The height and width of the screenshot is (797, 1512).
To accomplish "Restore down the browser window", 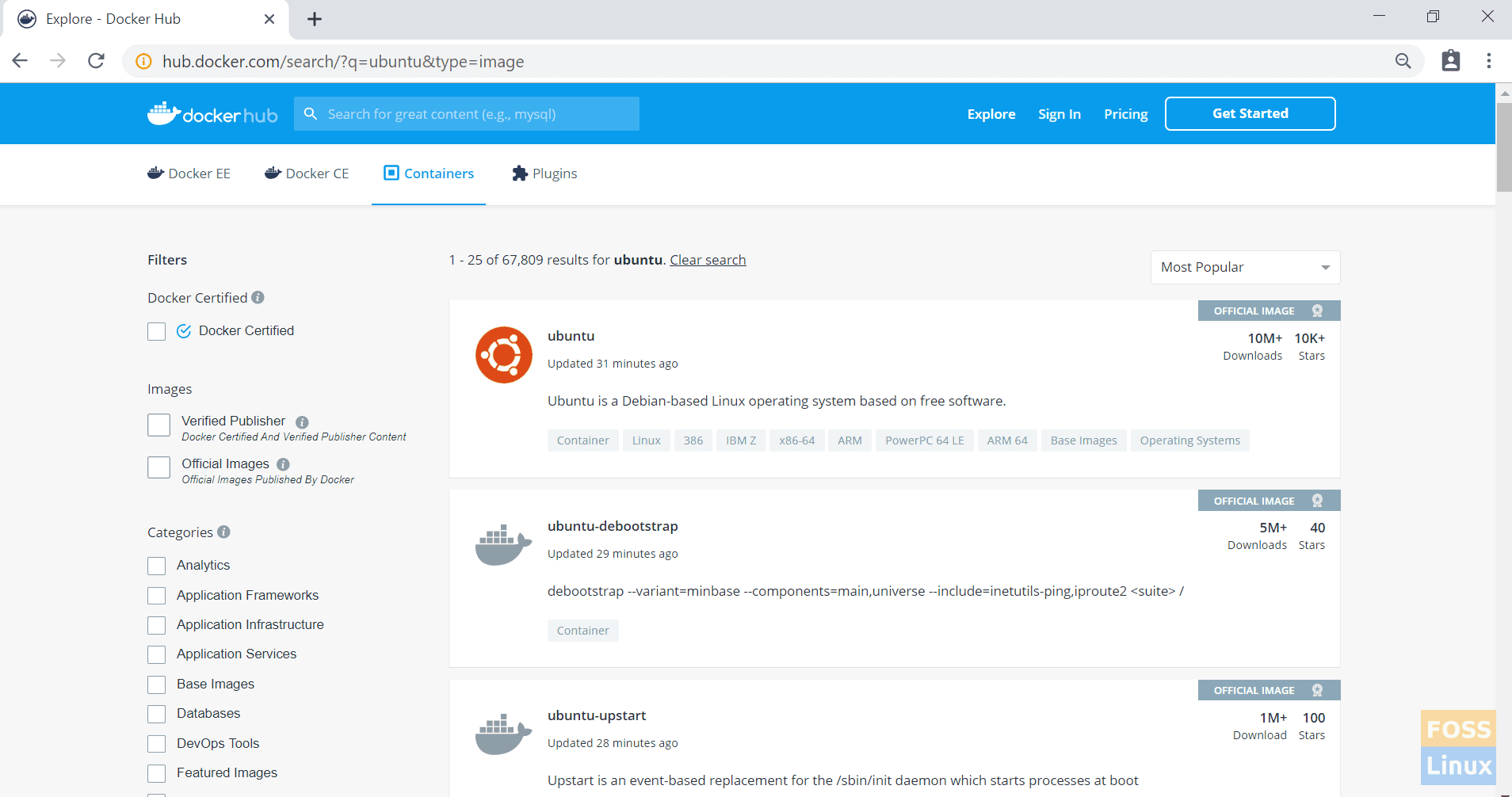I will (1433, 17).
